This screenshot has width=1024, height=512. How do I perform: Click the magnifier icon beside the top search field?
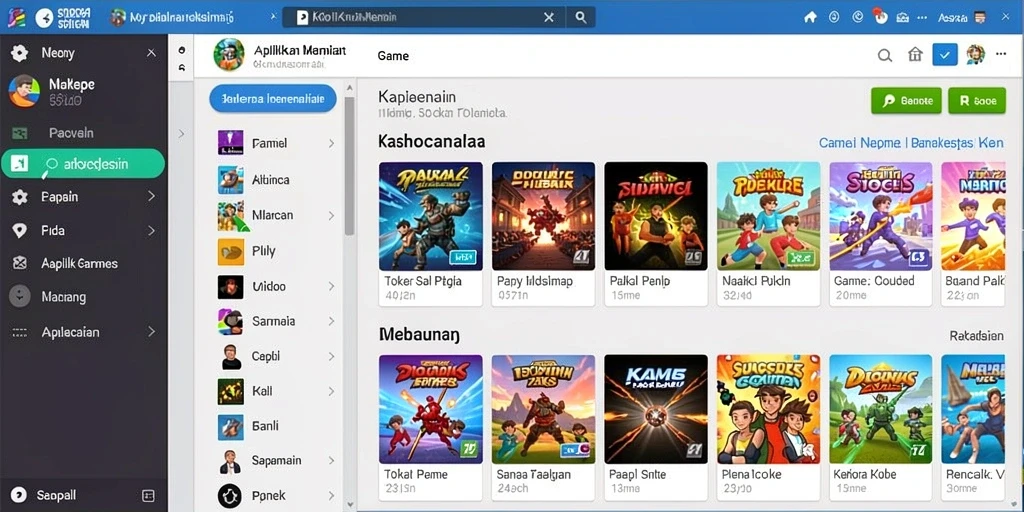[x=581, y=18]
